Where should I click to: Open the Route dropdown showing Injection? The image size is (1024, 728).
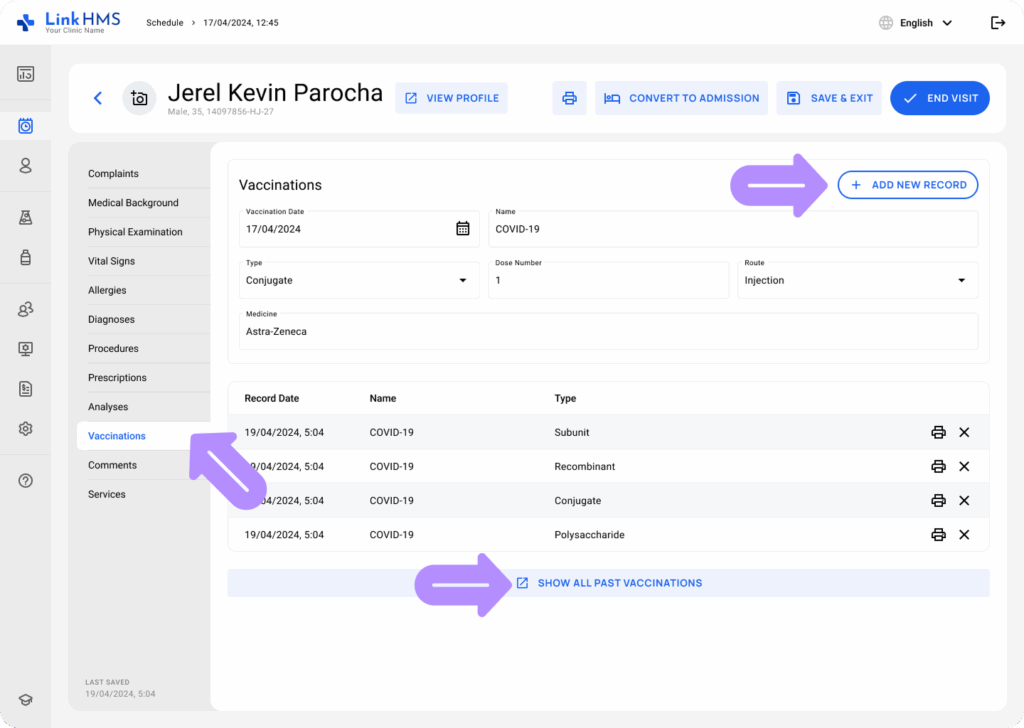(961, 281)
